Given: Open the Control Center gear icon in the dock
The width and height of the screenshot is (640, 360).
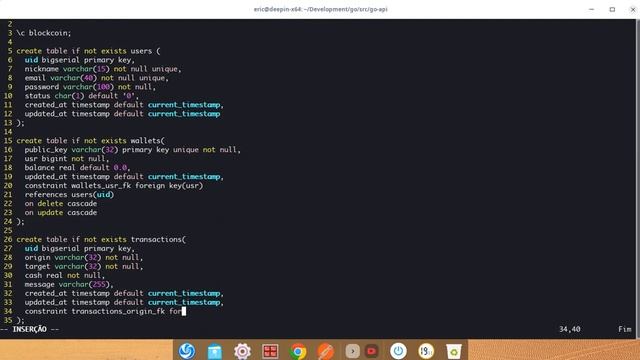Looking at the screenshot, I should [x=242, y=351].
